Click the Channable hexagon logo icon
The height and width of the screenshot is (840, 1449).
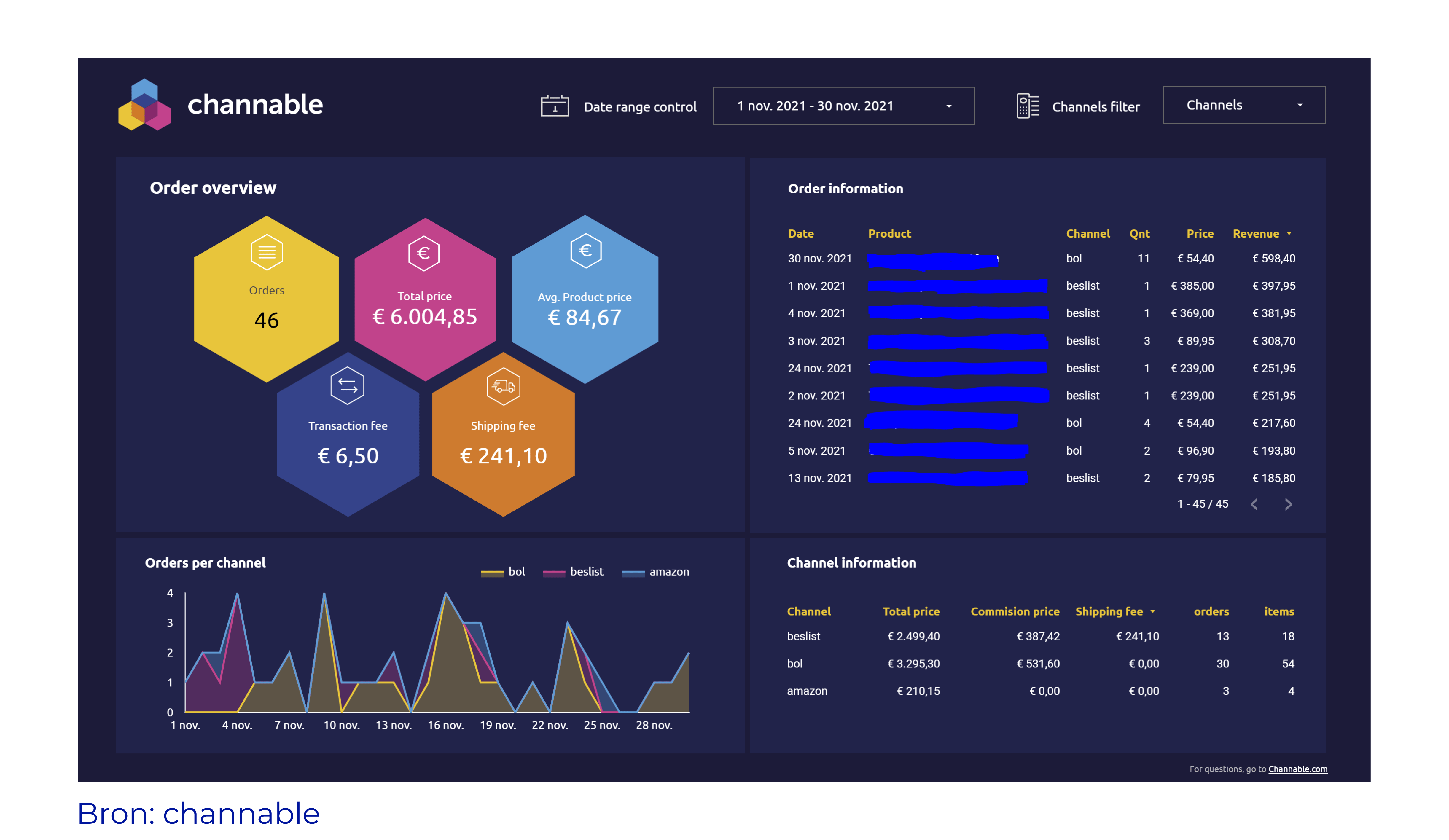click(x=144, y=105)
